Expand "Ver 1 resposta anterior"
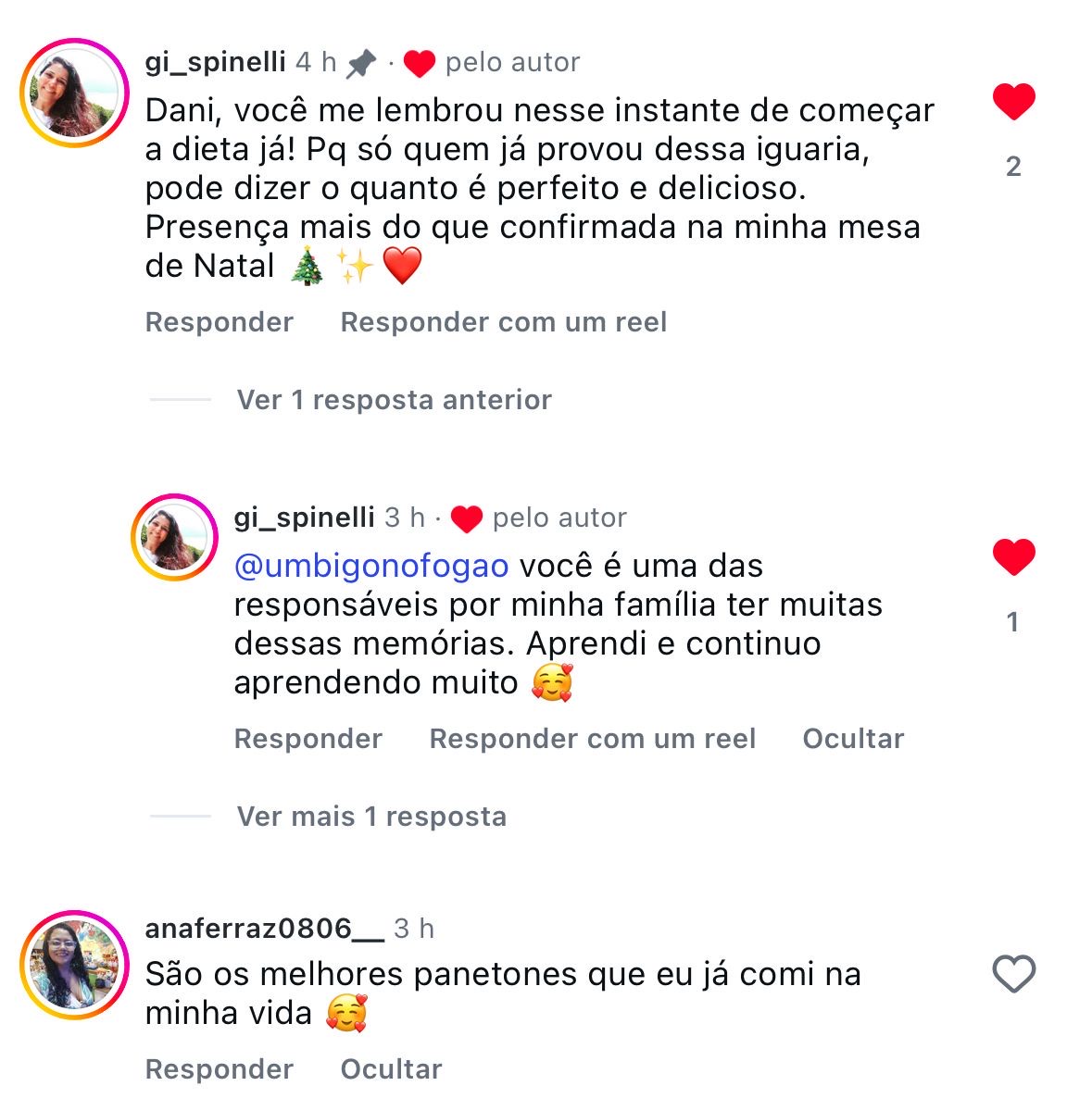Screen dimensions: 1092x1111 [x=394, y=400]
